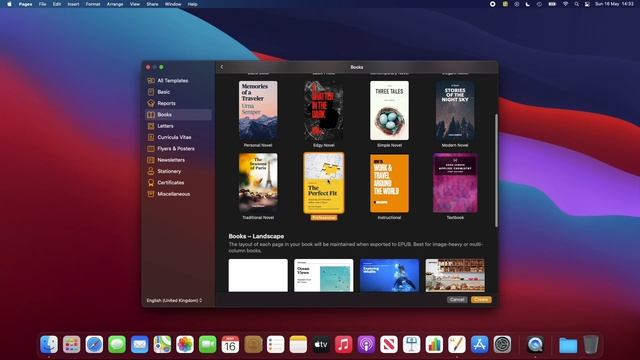Viewport: 640px width, 360px height.
Task: Click the Cancel button
Action: click(457, 300)
